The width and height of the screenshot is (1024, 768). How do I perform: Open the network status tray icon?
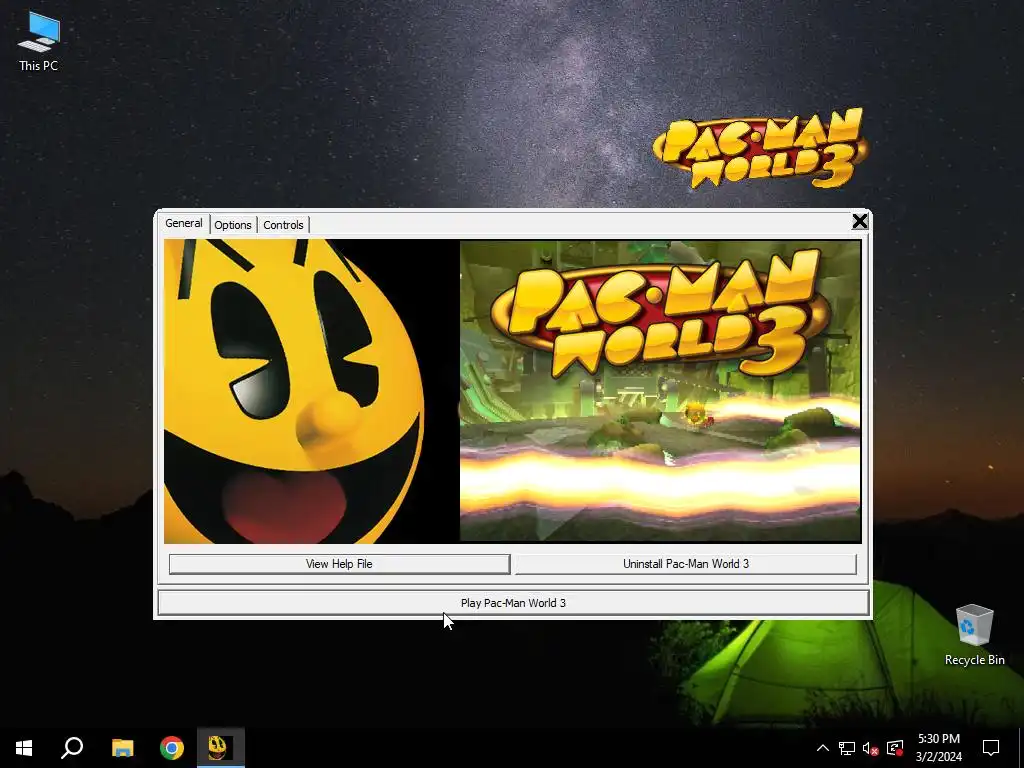click(x=847, y=748)
